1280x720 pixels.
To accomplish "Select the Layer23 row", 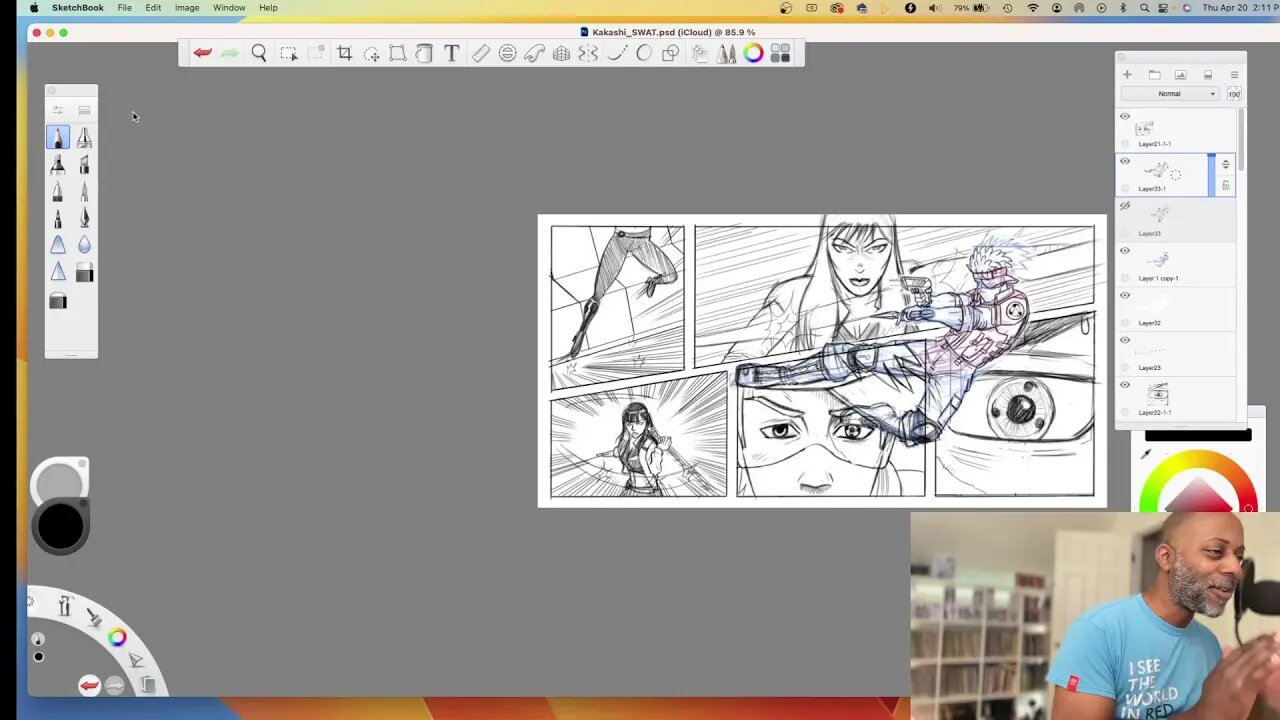I will (x=1176, y=354).
